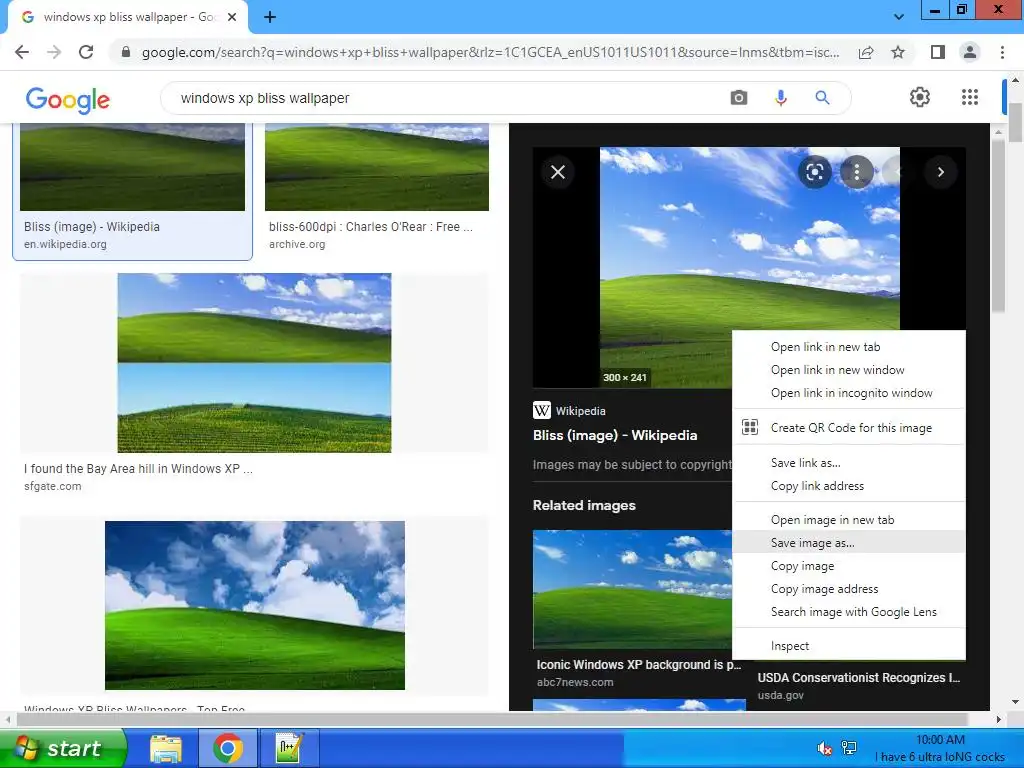Open the cloudy Bliss wallpaper thumbnail
Image resolution: width=1024 pixels, height=768 pixels.
255,605
